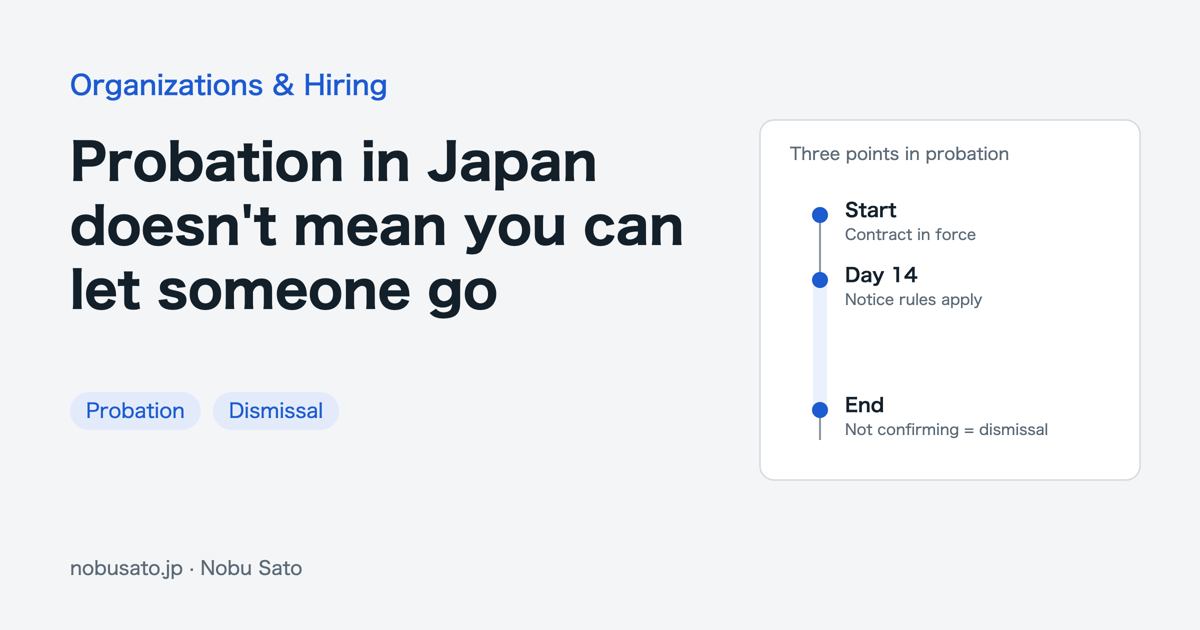
Task: Click the 'nobusato.jp · Nobu Sato' footer text
Action: 186,568
